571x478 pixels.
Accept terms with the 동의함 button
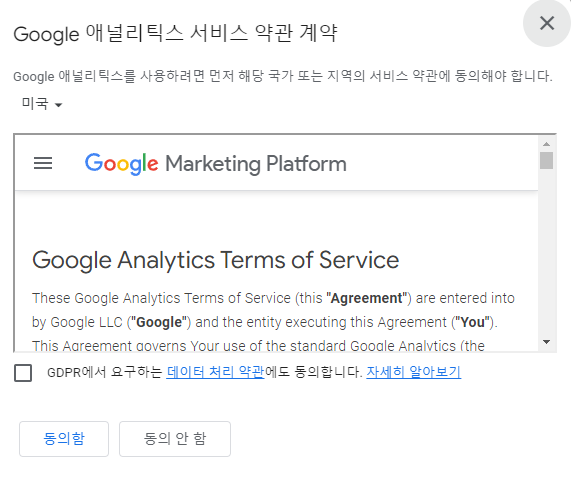pyautogui.click(x=64, y=439)
